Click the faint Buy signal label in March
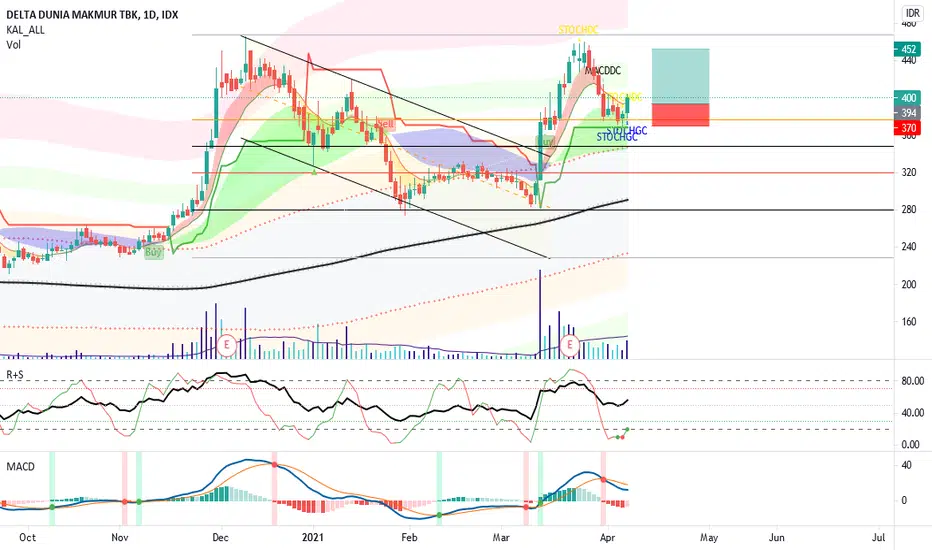932x550 pixels. tap(545, 142)
